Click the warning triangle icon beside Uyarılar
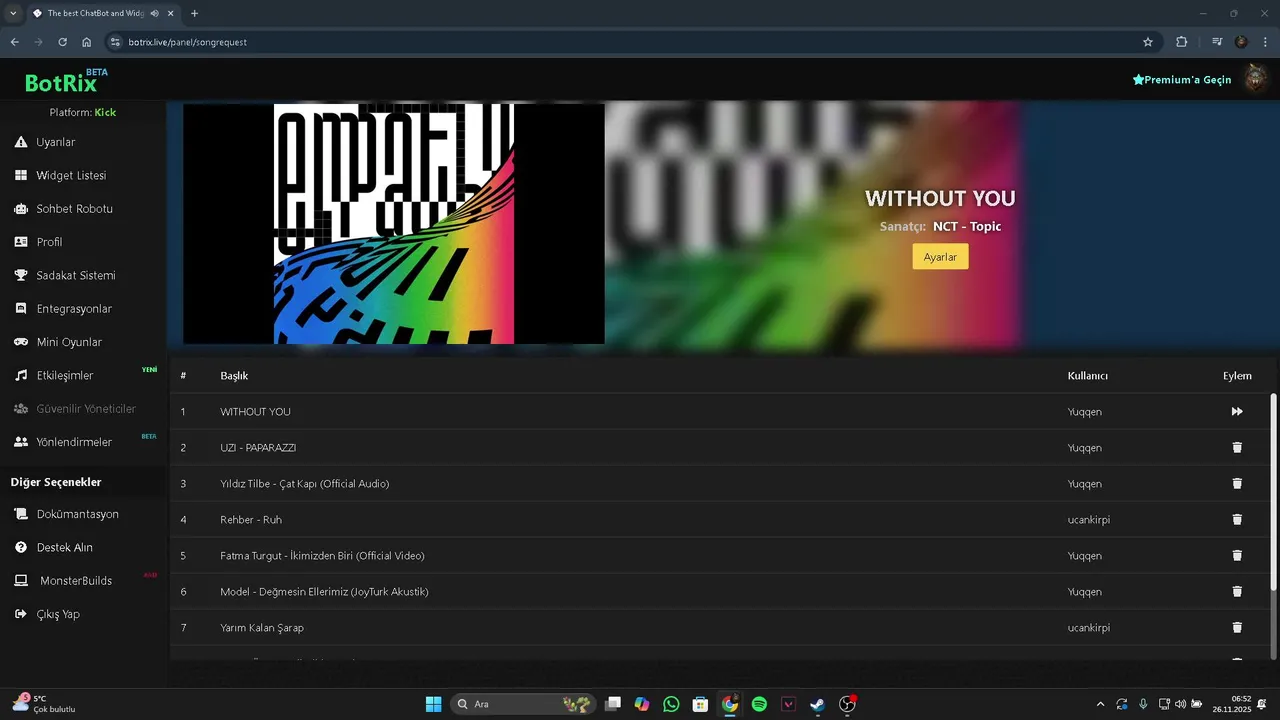The height and width of the screenshot is (720, 1280). click(20, 142)
